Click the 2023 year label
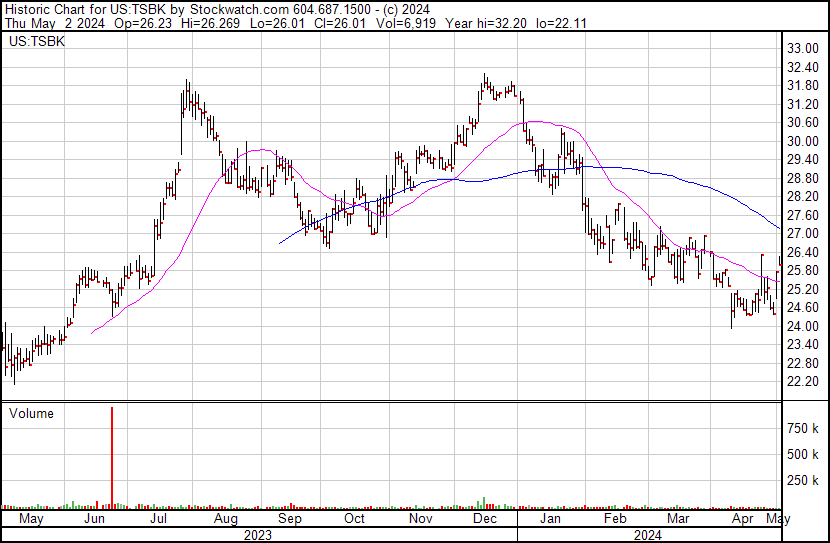Screen dimensions: 830x543 click(x=258, y=534)
